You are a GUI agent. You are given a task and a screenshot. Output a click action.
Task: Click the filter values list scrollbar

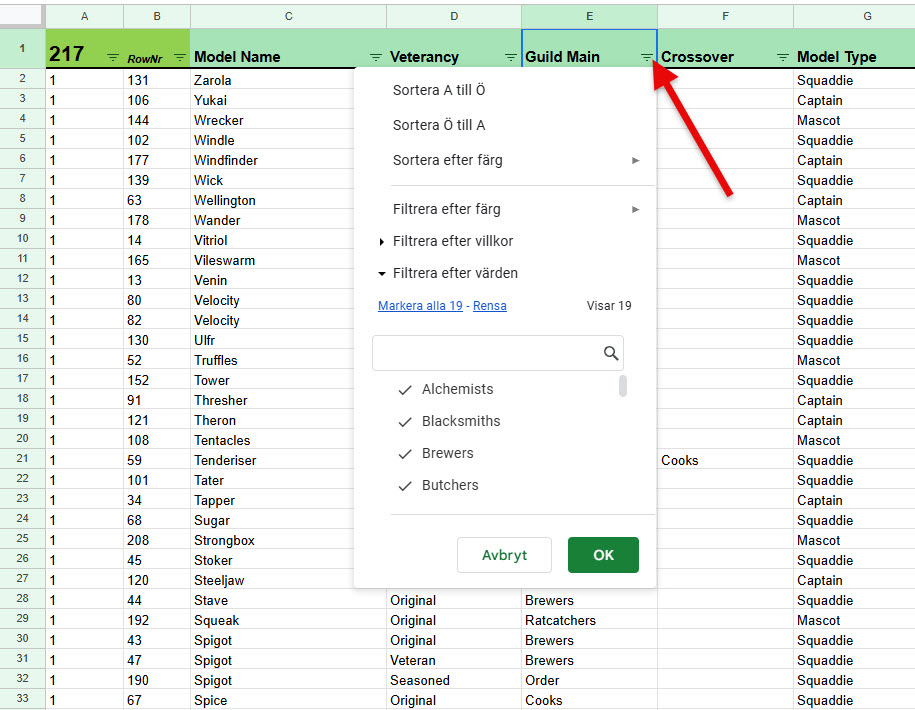click(x=623, y=386)
